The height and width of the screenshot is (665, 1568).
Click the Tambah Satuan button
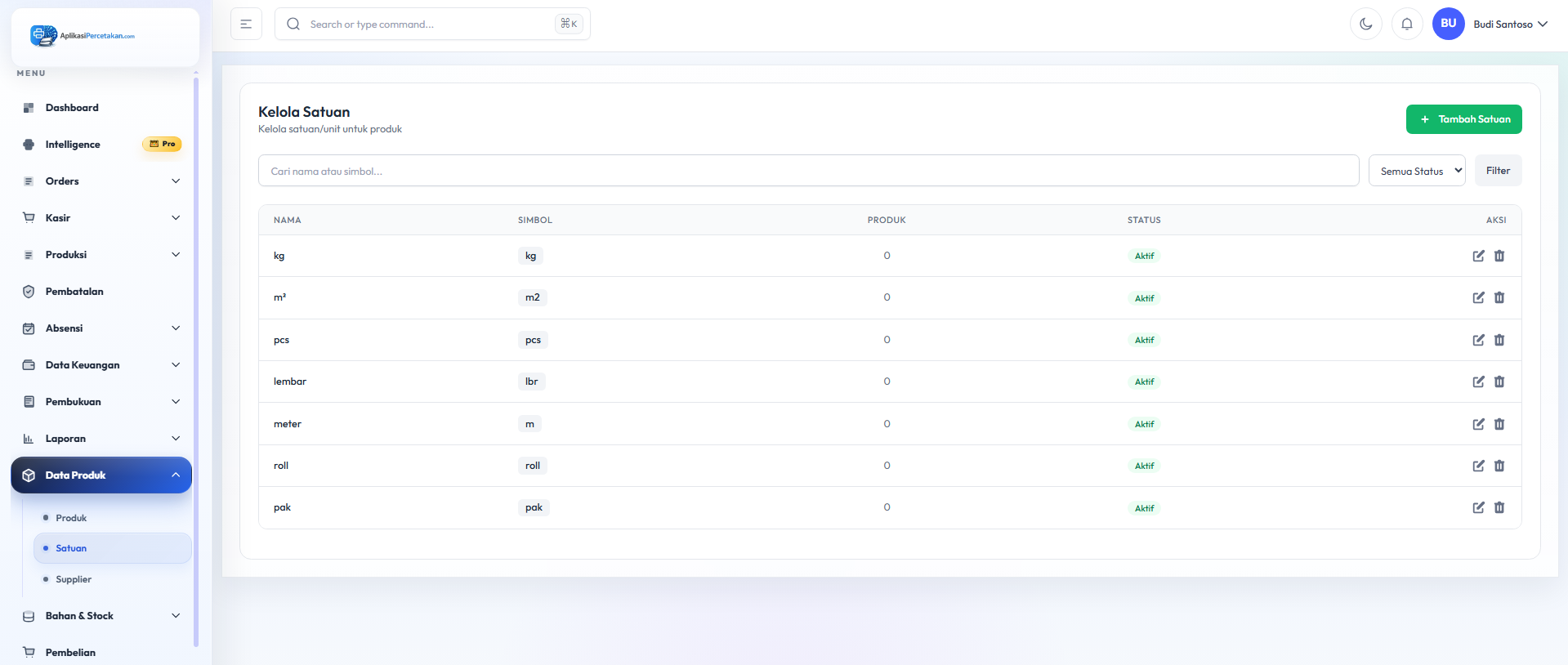tap(1463, 119)
